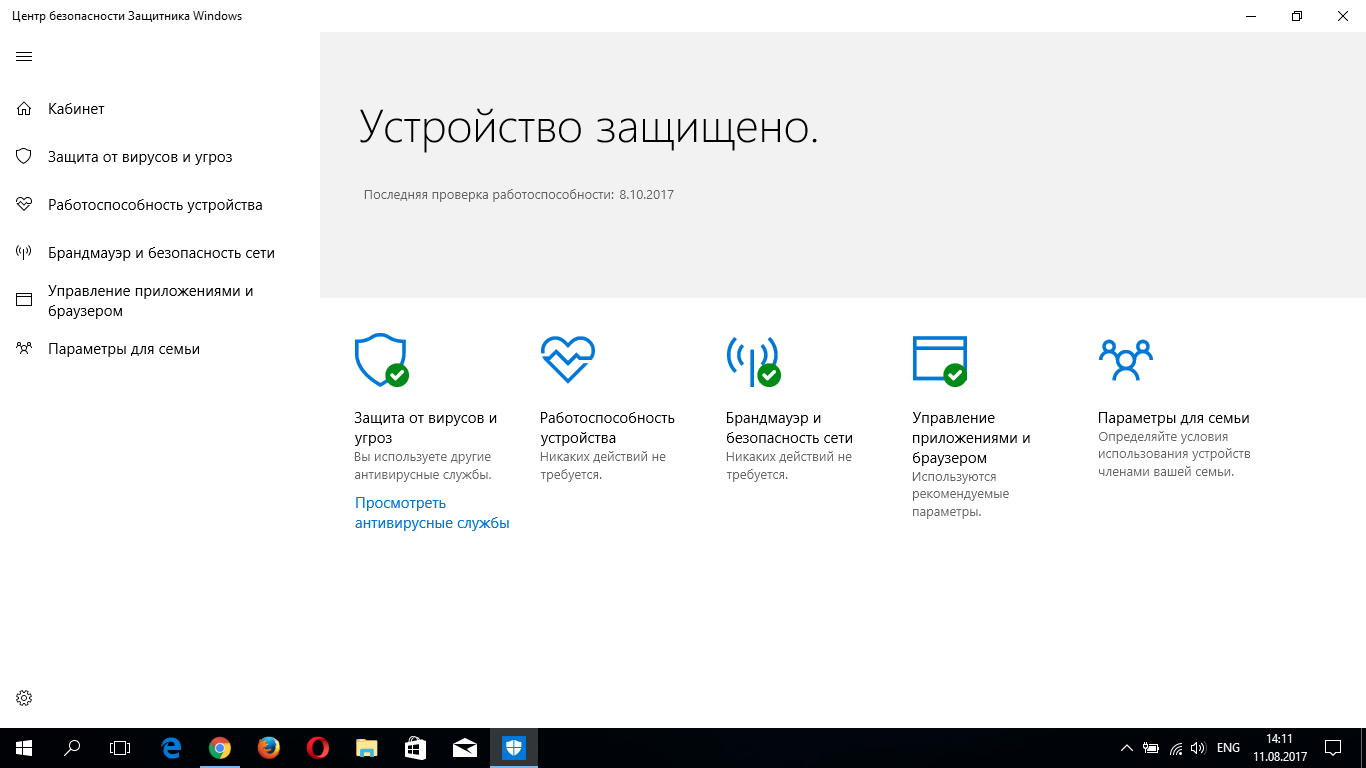Screen dimensions: 1366x768
Task: Click the firewall network antenna tile icon
Action: (x=752, y=361)
